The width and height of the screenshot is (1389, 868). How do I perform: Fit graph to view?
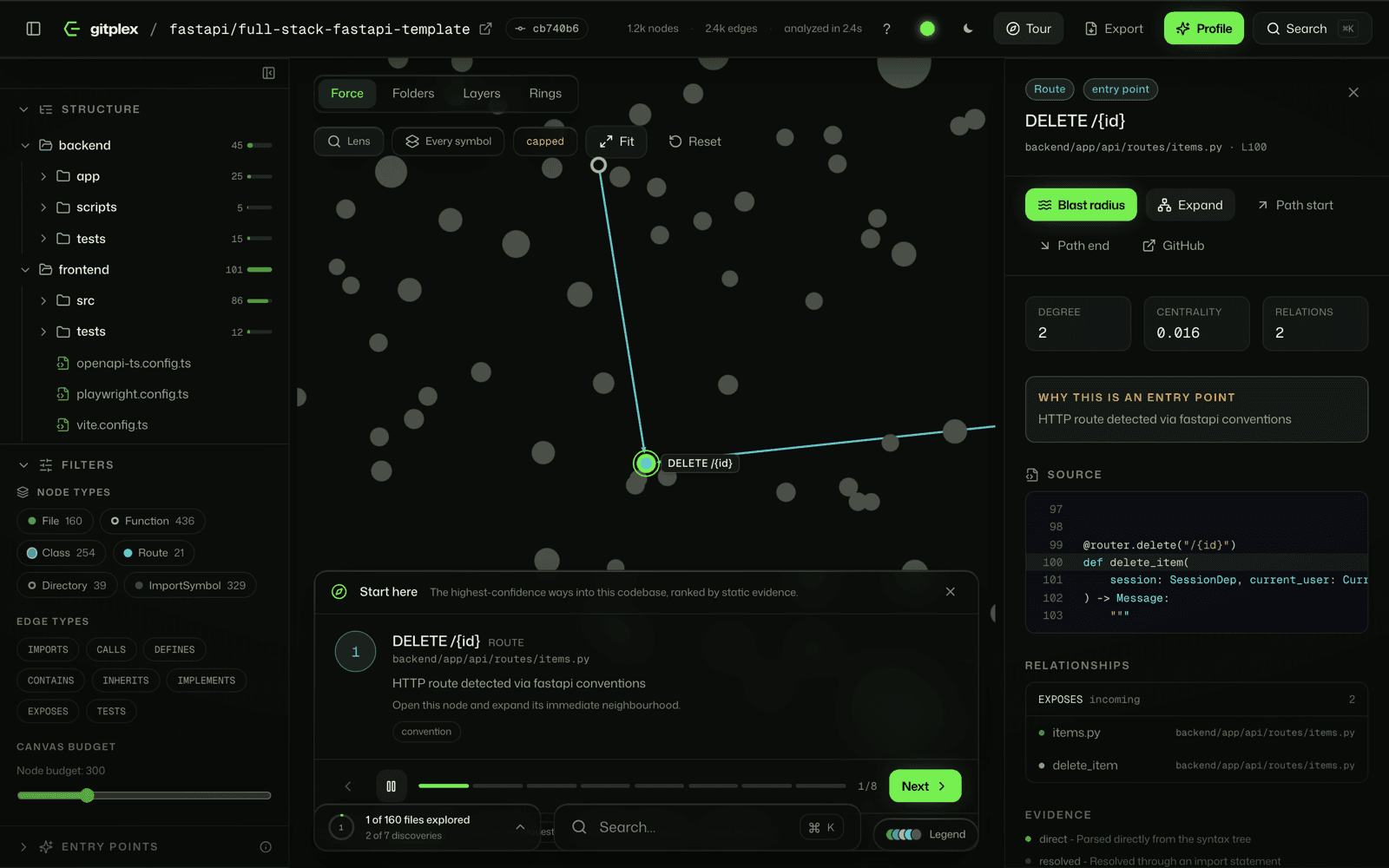pos(616,141)
